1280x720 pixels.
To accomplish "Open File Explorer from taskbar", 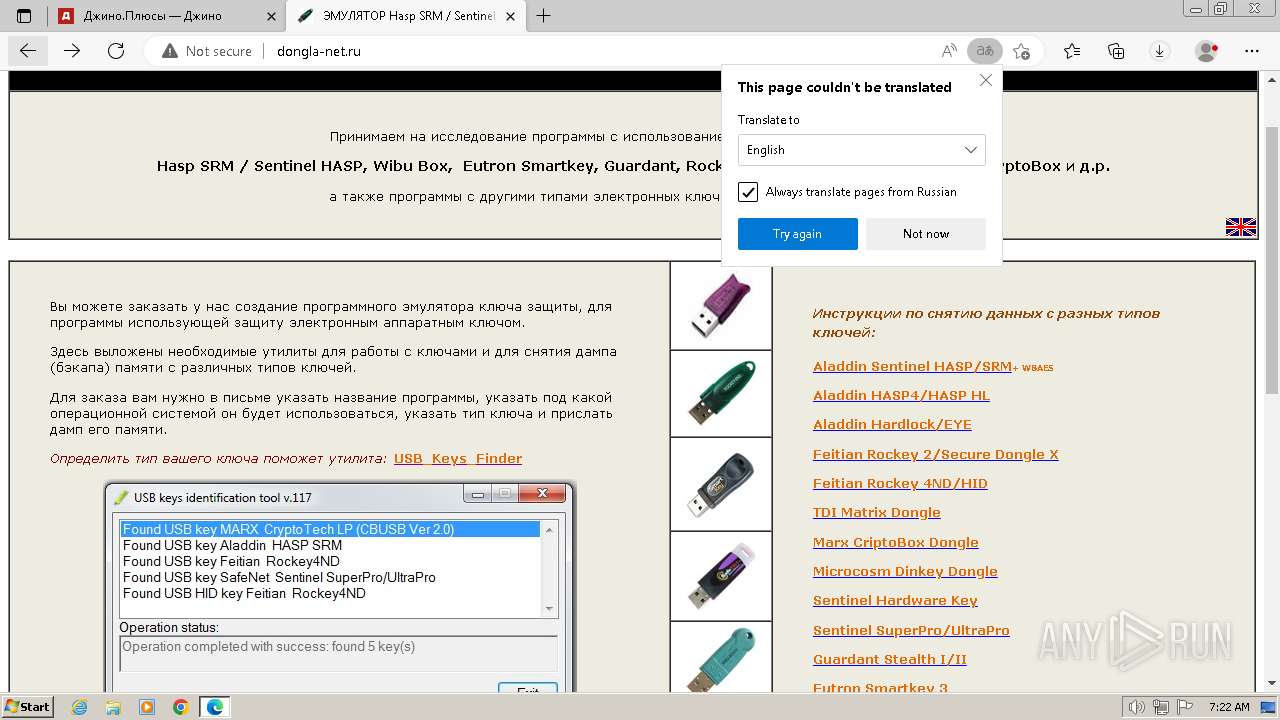I will tap(114, 707).
